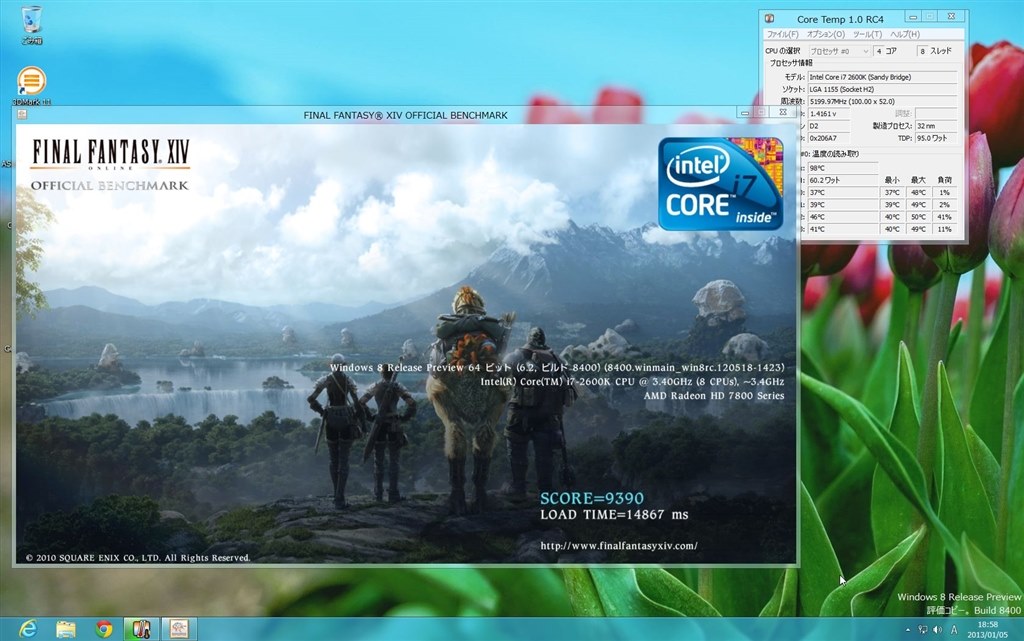The height and width of the screenshot is (641, 1024).
Task: Select the model field 'Intel Core i7 2600K'
Action: click(x=882, y=77)
